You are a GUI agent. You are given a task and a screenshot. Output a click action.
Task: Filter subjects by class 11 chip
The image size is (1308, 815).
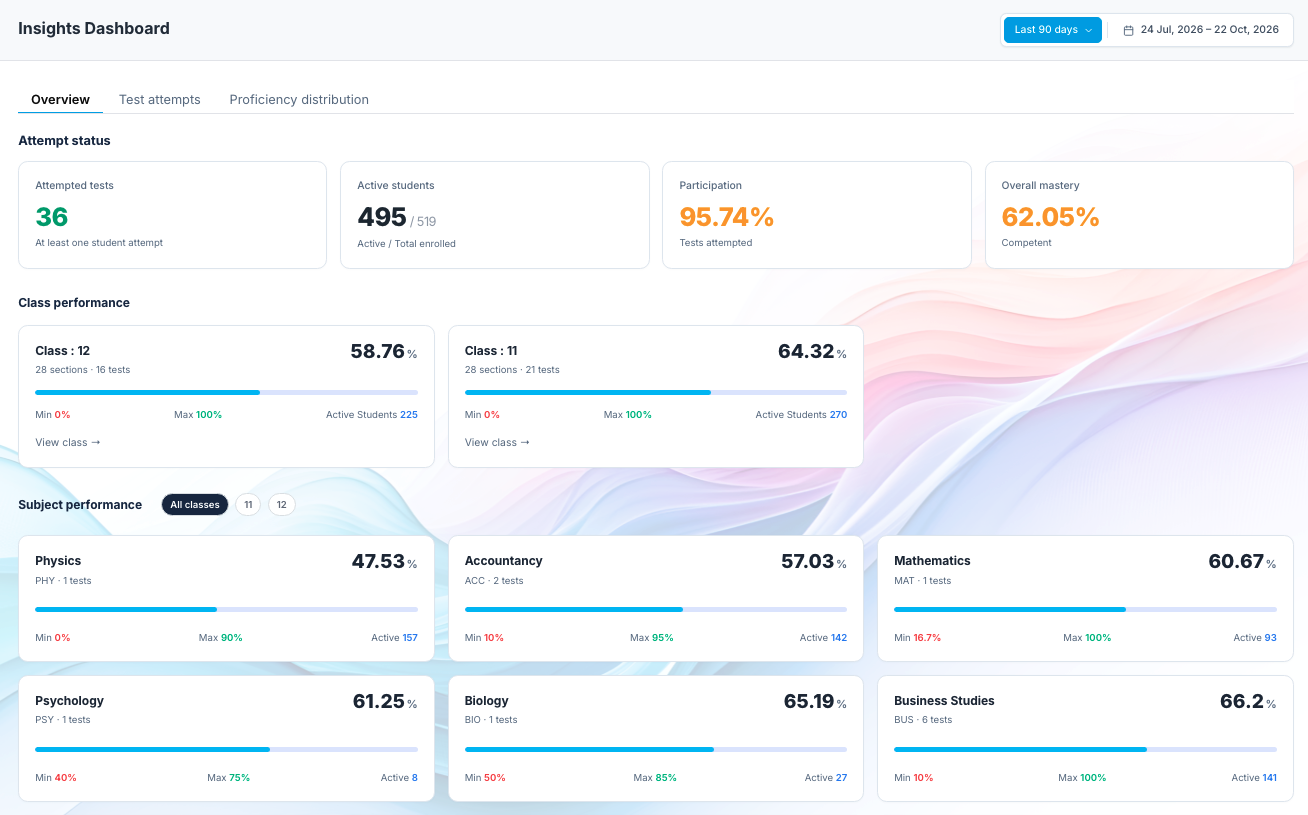[x=248, y=505]
